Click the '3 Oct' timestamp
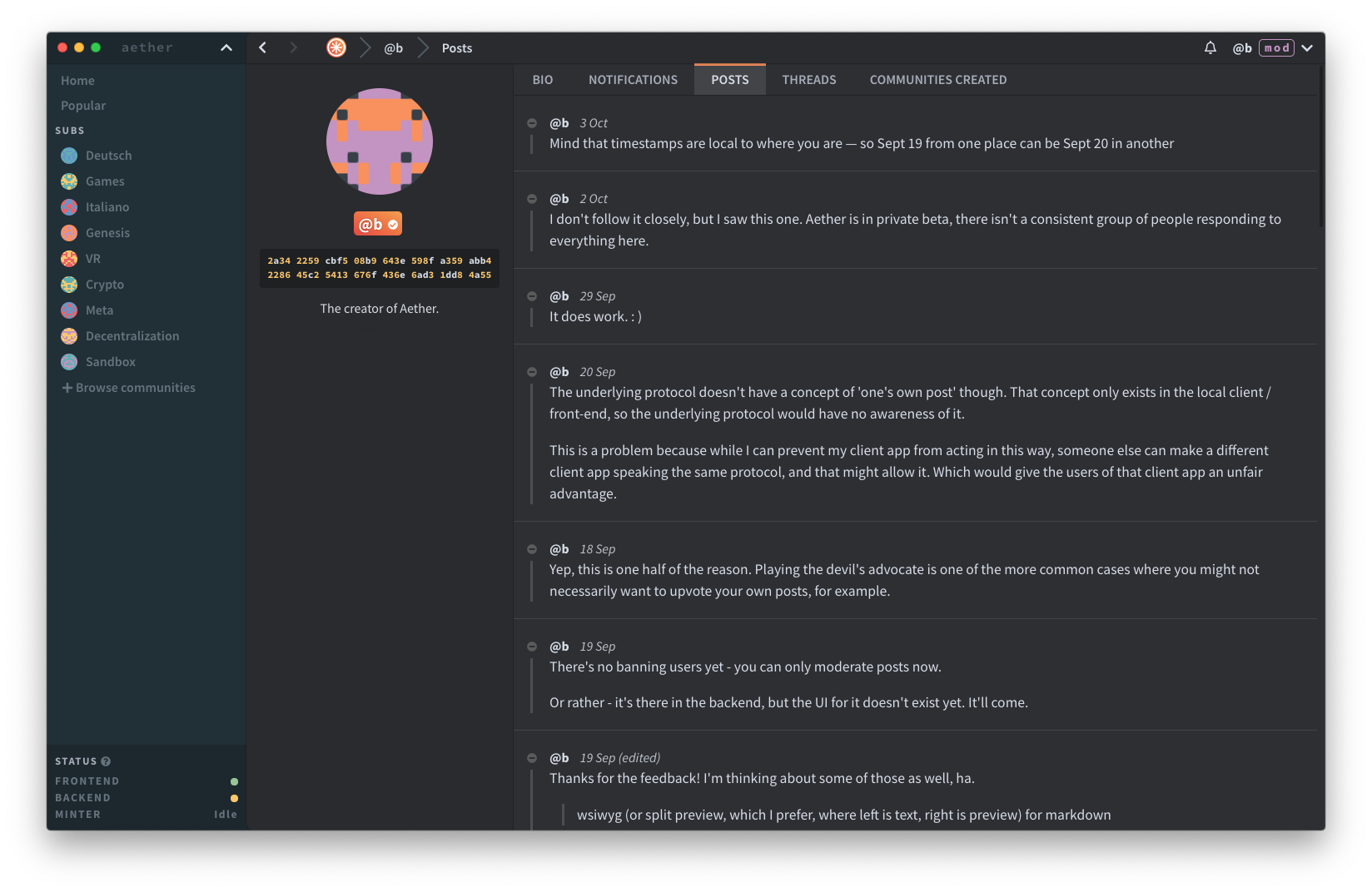The image size is (1372, 892). [x=594, y=123]
